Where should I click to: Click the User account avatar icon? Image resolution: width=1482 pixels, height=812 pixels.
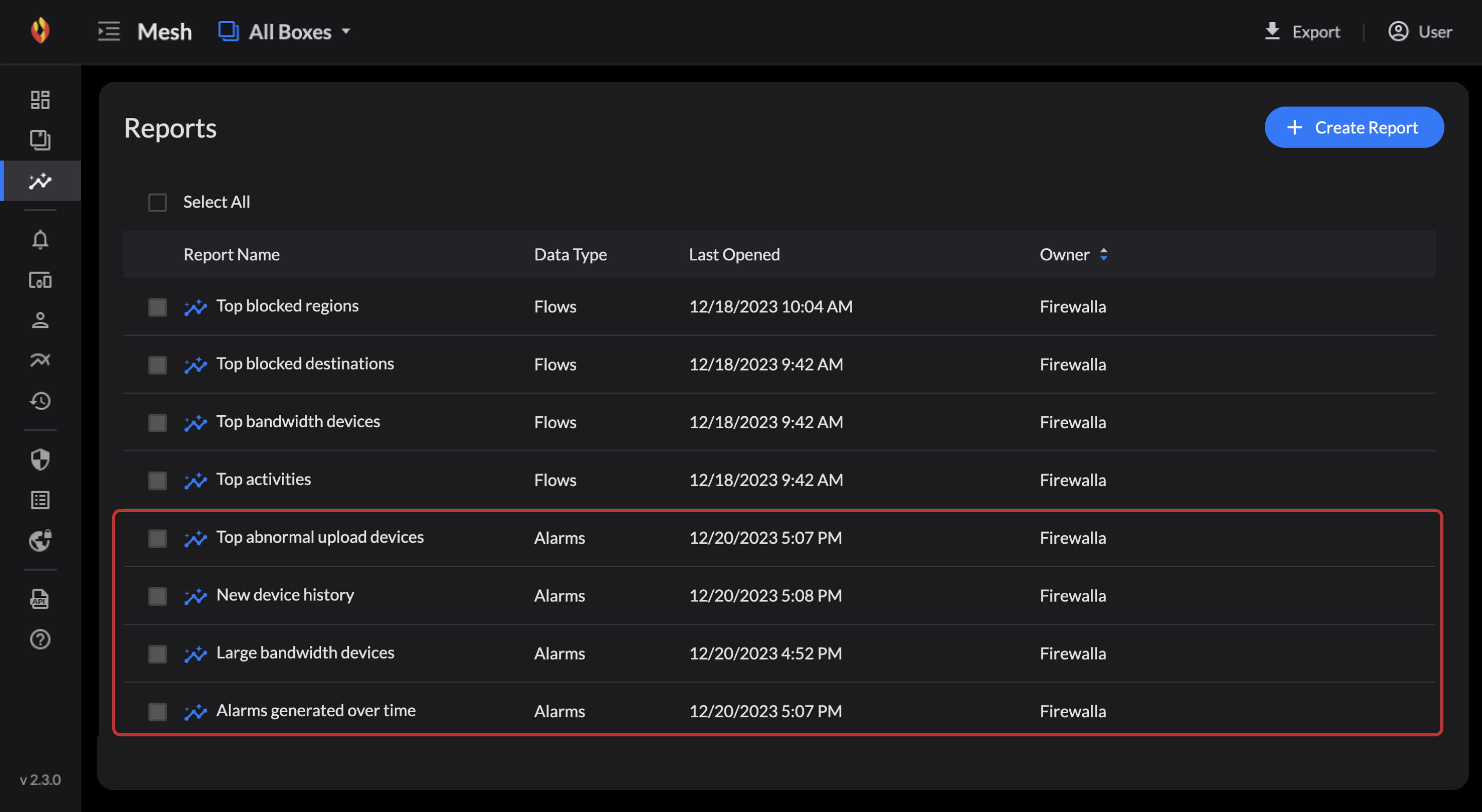coord(1398,31)
